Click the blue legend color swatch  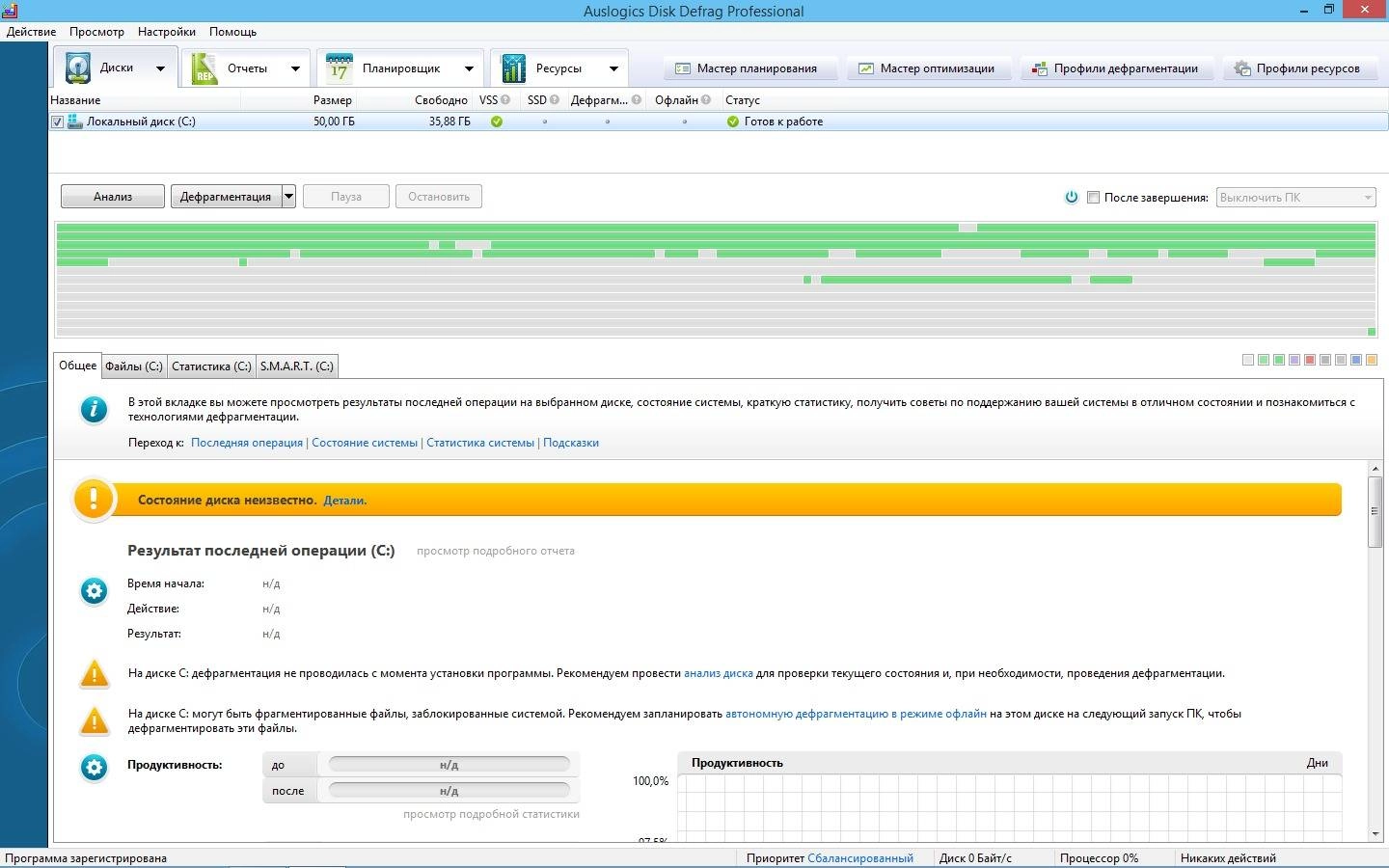(1356, 360)
